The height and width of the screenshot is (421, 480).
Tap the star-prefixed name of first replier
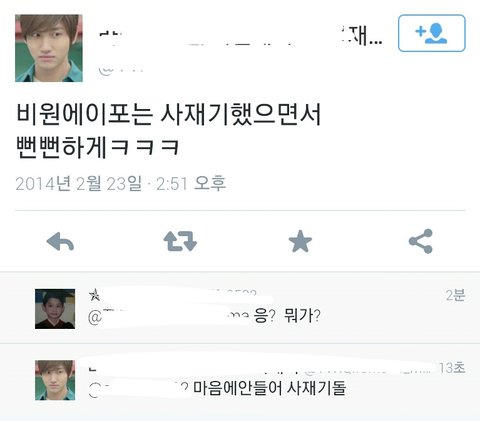173,295
